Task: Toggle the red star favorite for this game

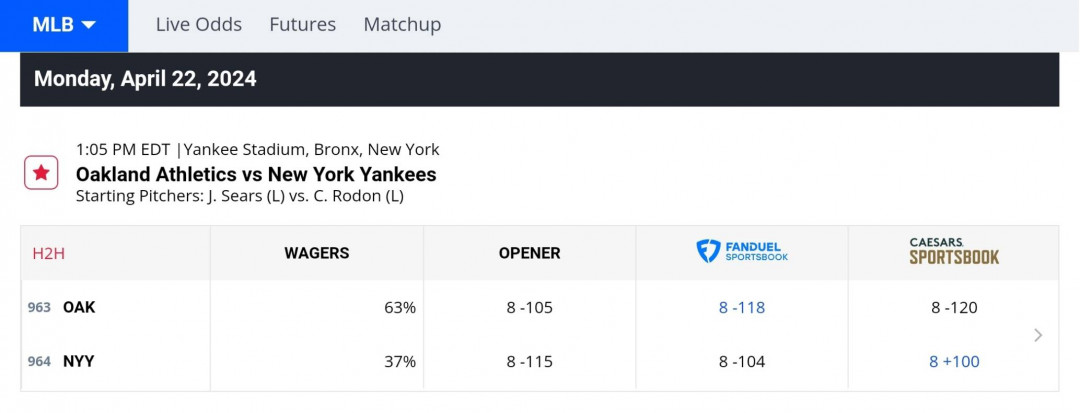Action: pos(41,172)
